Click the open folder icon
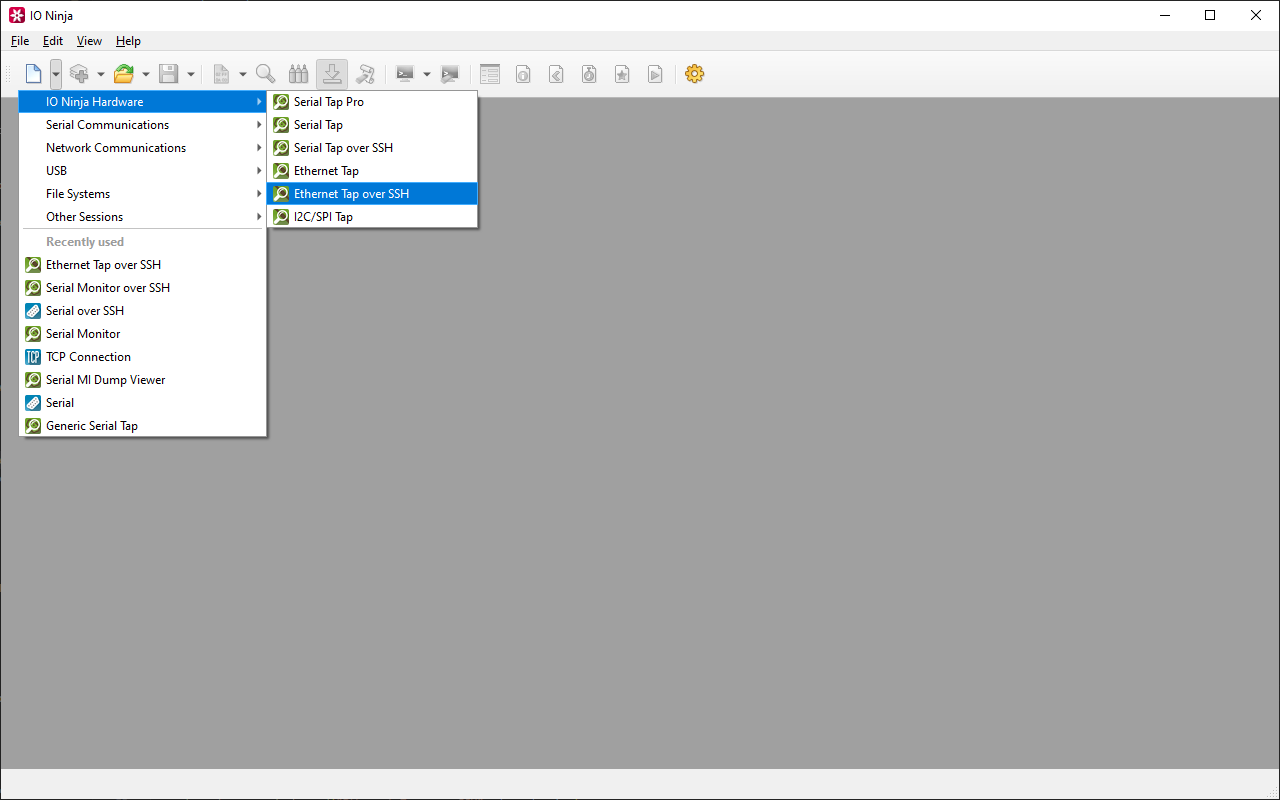Screen dimensions: 1280x800 coord(124,74)
